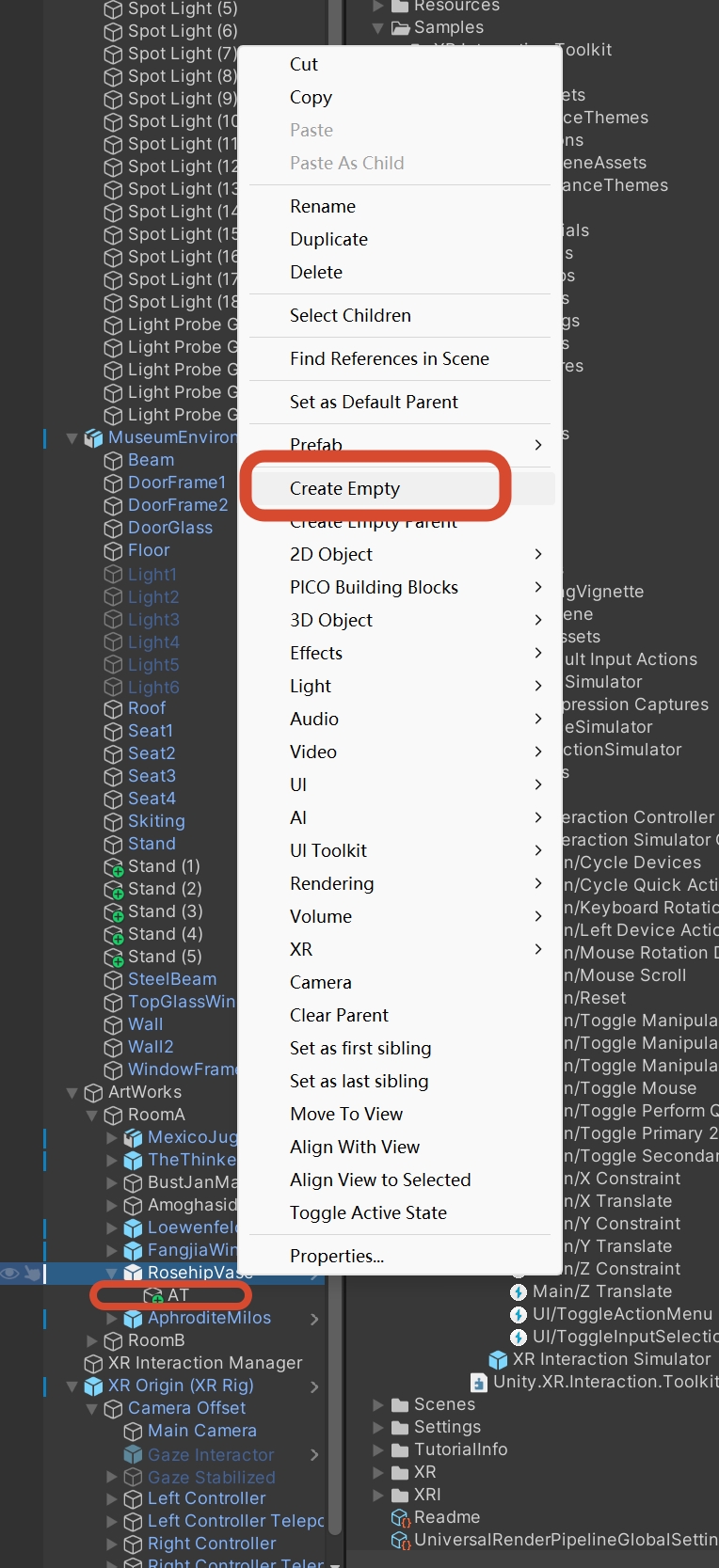This screenshot has width=719, height=1568.
Task: Click the Gaze Interactor prefab icon
Action: pyautogui.click(x=133, y=1455)
